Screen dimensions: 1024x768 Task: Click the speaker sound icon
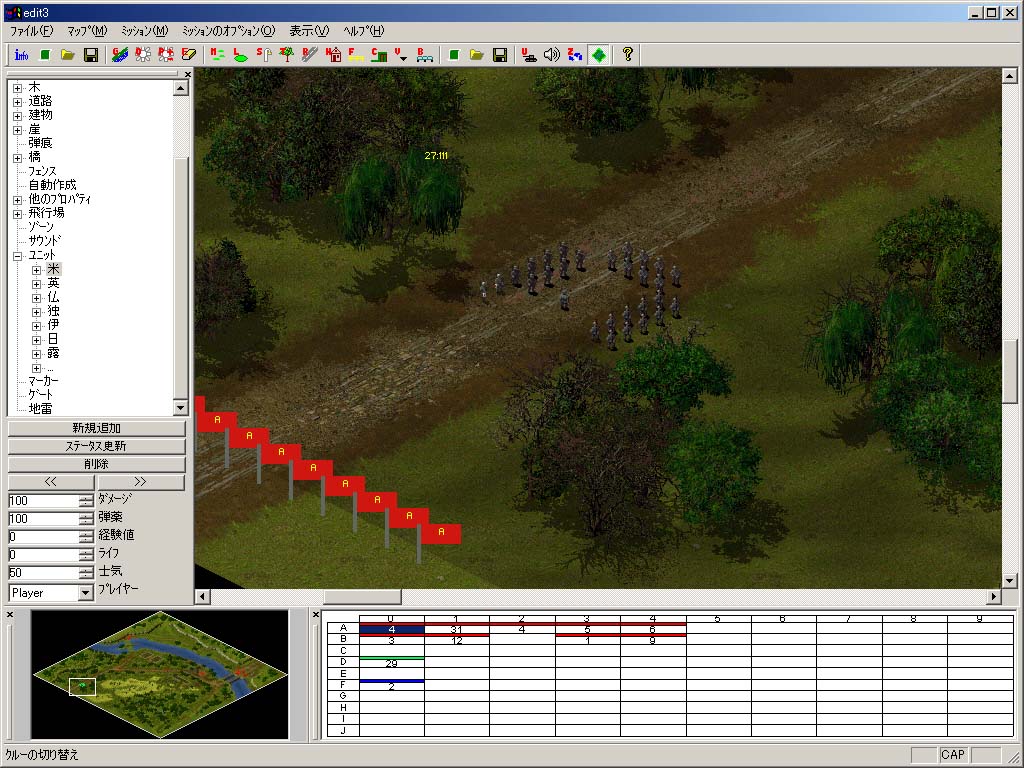click(x=552, y=55)
